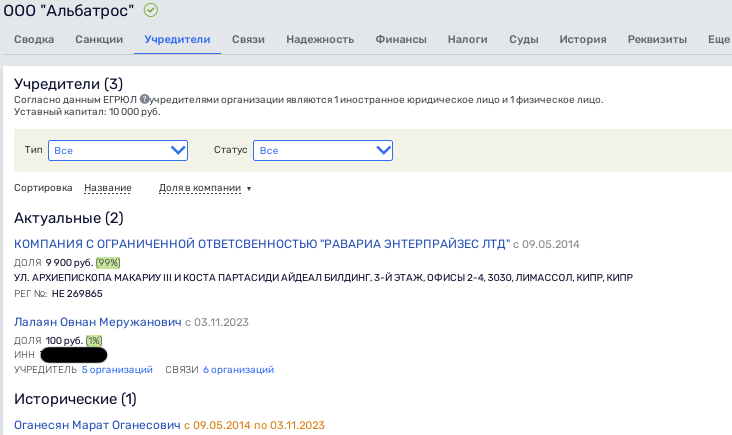Open the Надежность tab

(x=320, y=40)
